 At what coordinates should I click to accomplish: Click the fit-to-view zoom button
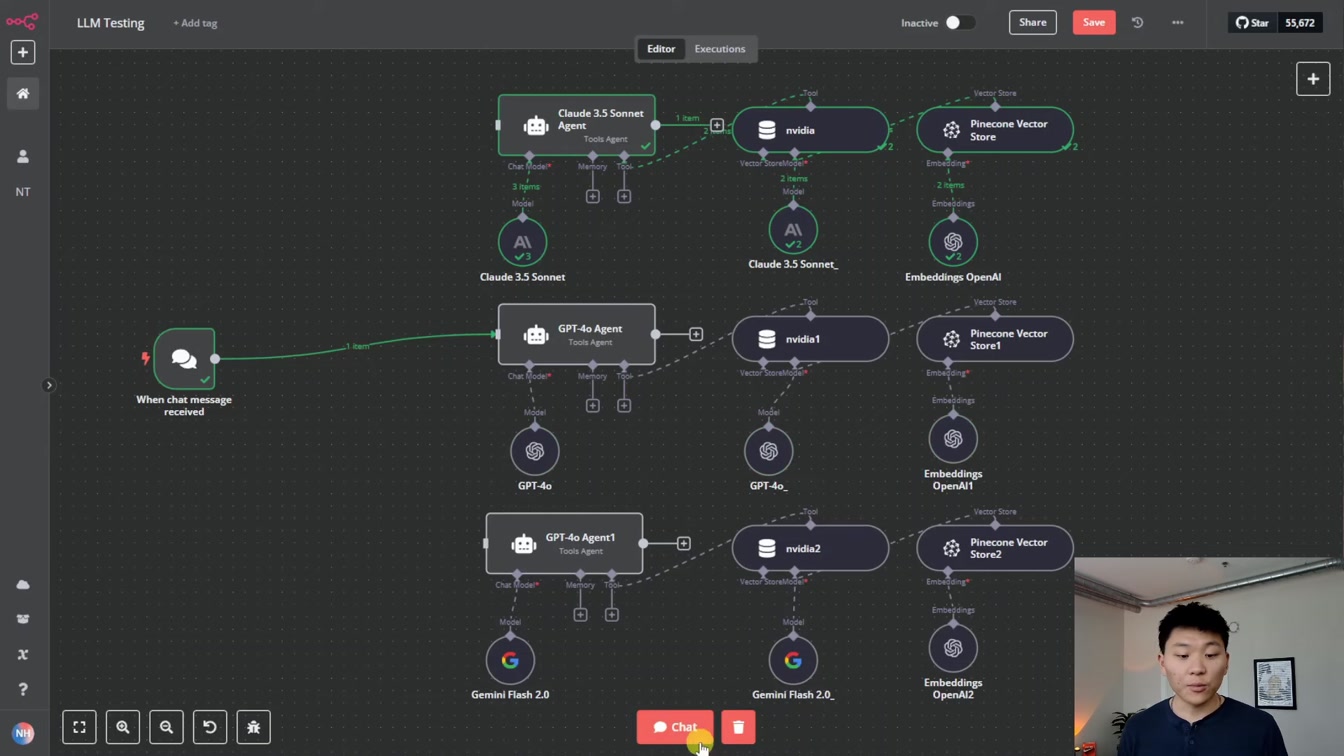(x=79, y=727)
